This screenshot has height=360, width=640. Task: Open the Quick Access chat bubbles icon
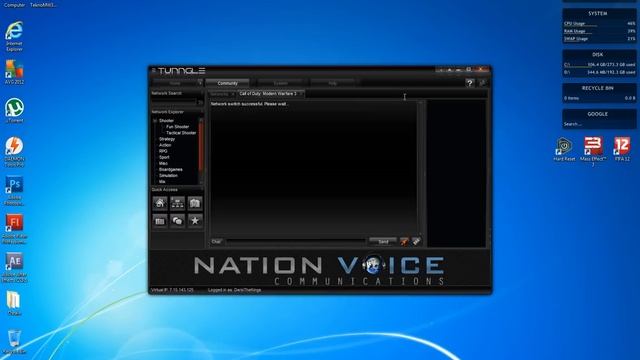pyautogui.click(x=178, y=221)
